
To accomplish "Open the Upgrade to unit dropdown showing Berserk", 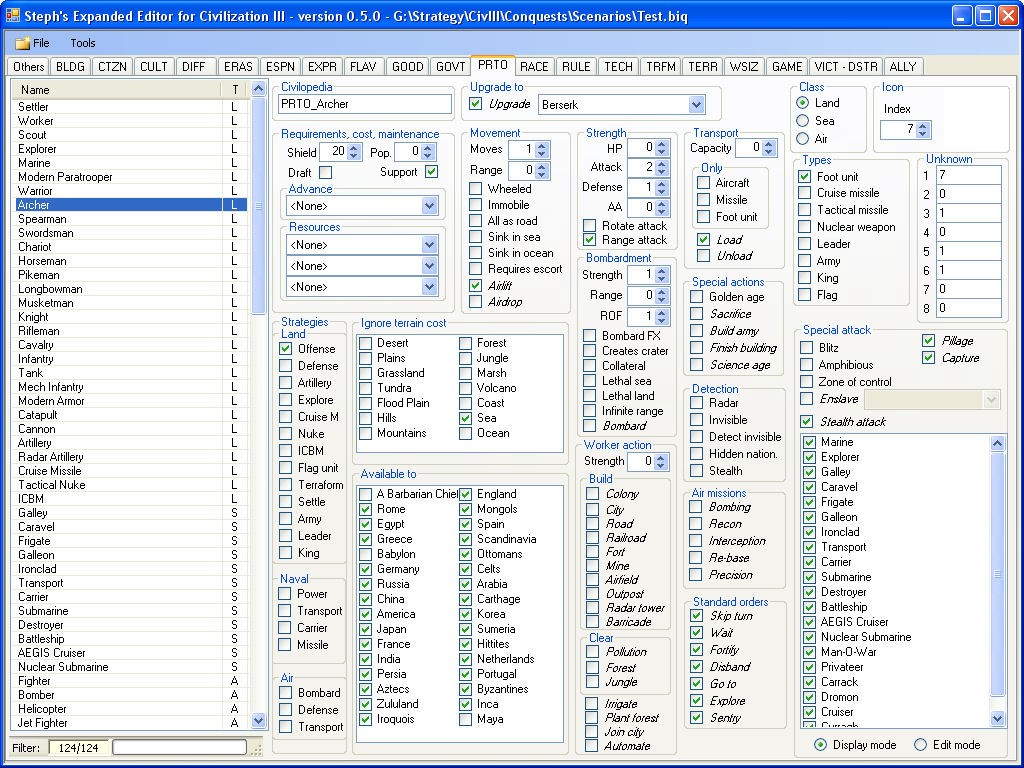I will tap(696, 104).
